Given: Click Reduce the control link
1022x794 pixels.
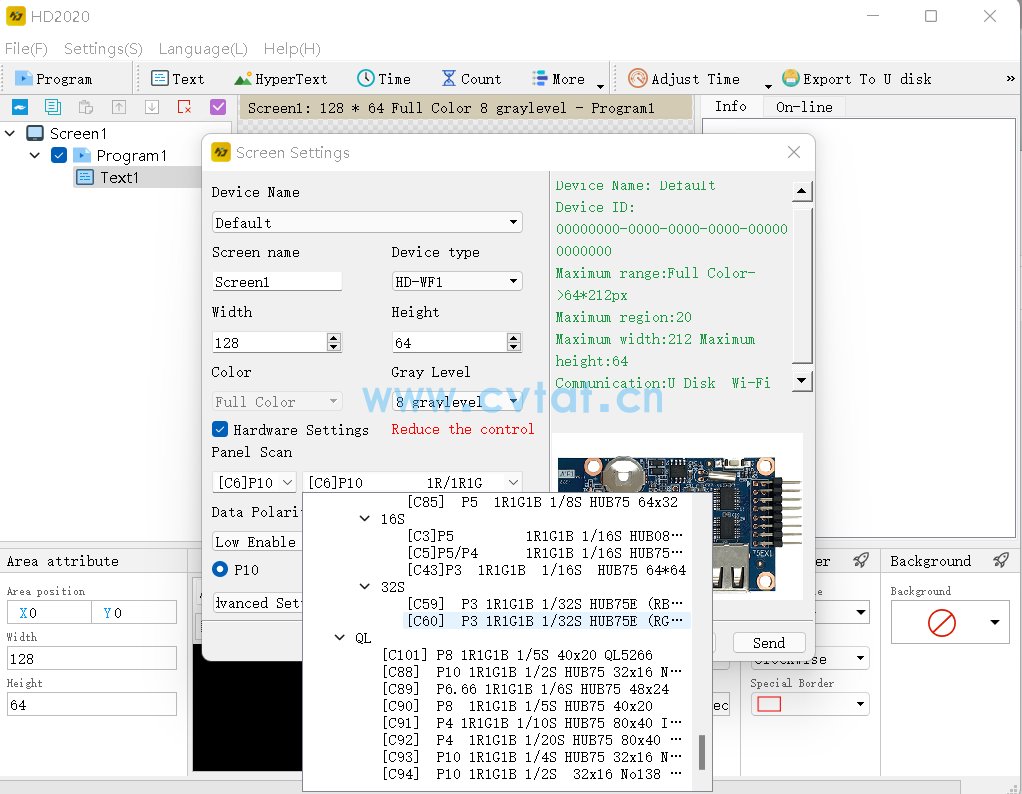Looking at the screenshot, I should tap(462, 429).
